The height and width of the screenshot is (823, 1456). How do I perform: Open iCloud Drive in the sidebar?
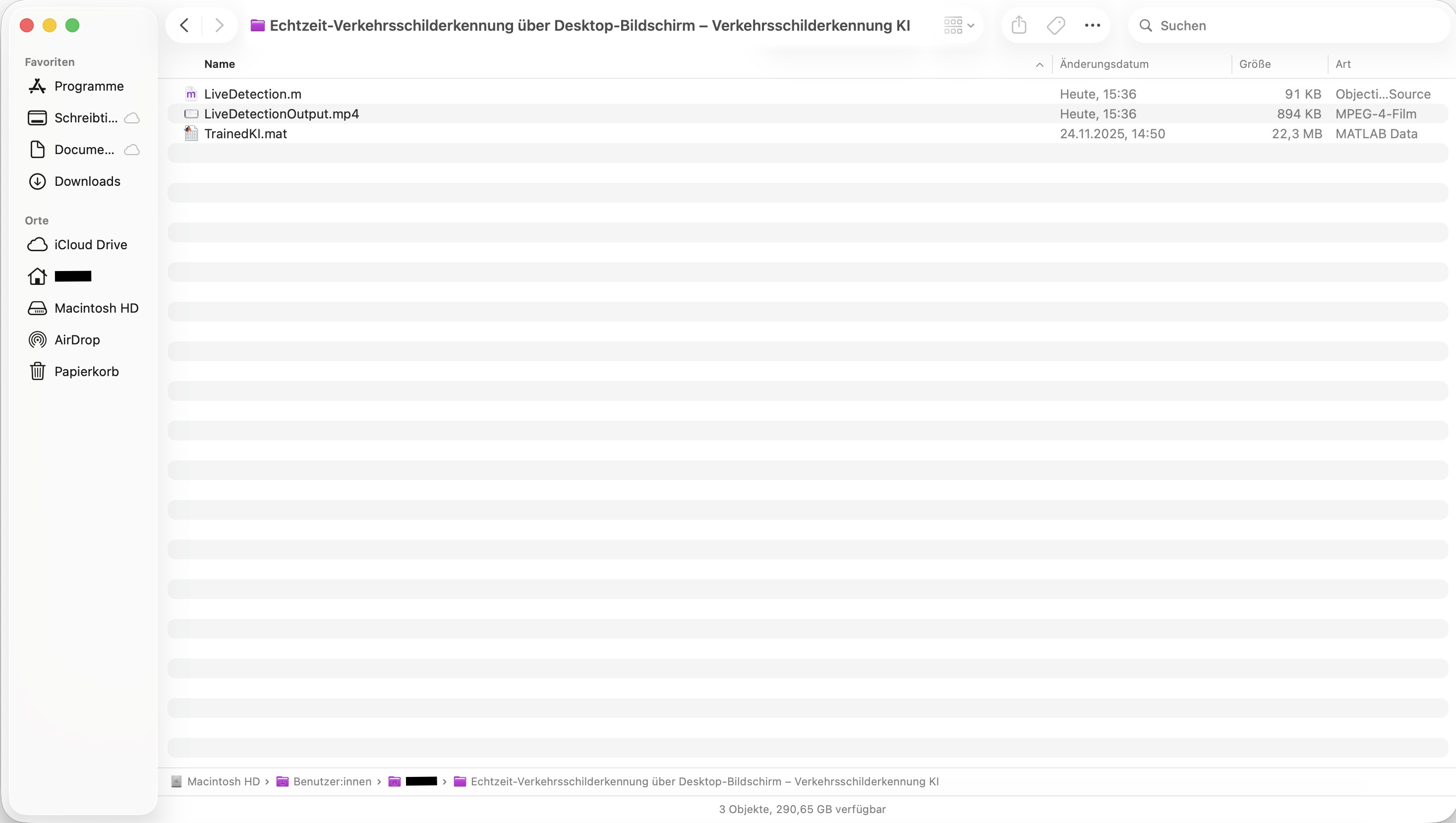pyautogui.click(x=90, y=245)
